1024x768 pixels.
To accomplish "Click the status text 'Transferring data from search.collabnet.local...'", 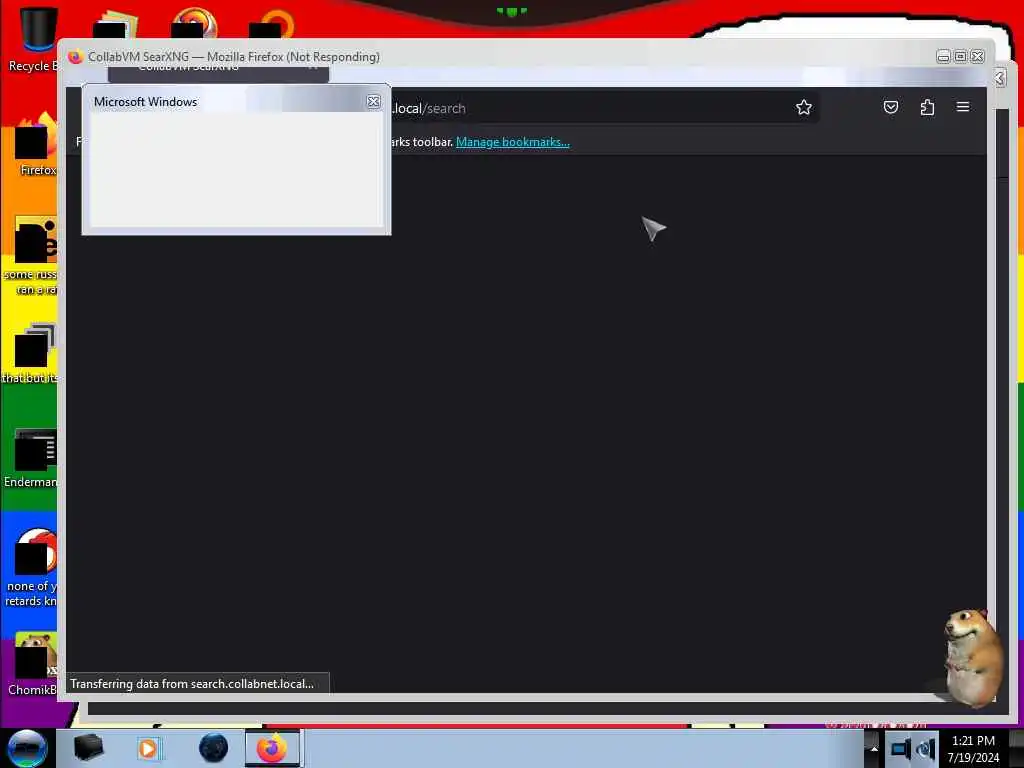I will 192,684.
